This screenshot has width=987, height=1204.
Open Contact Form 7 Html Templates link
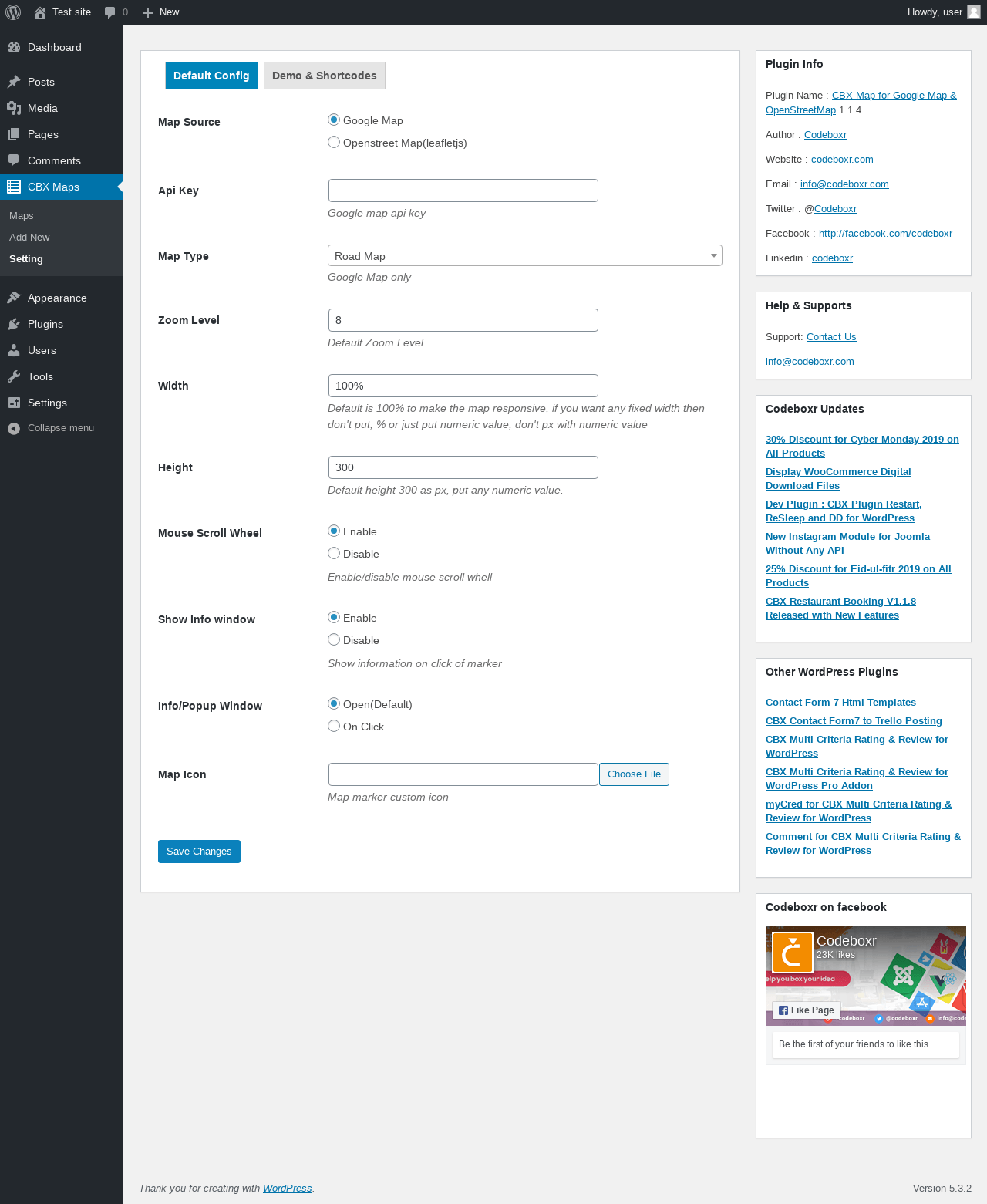840,703
